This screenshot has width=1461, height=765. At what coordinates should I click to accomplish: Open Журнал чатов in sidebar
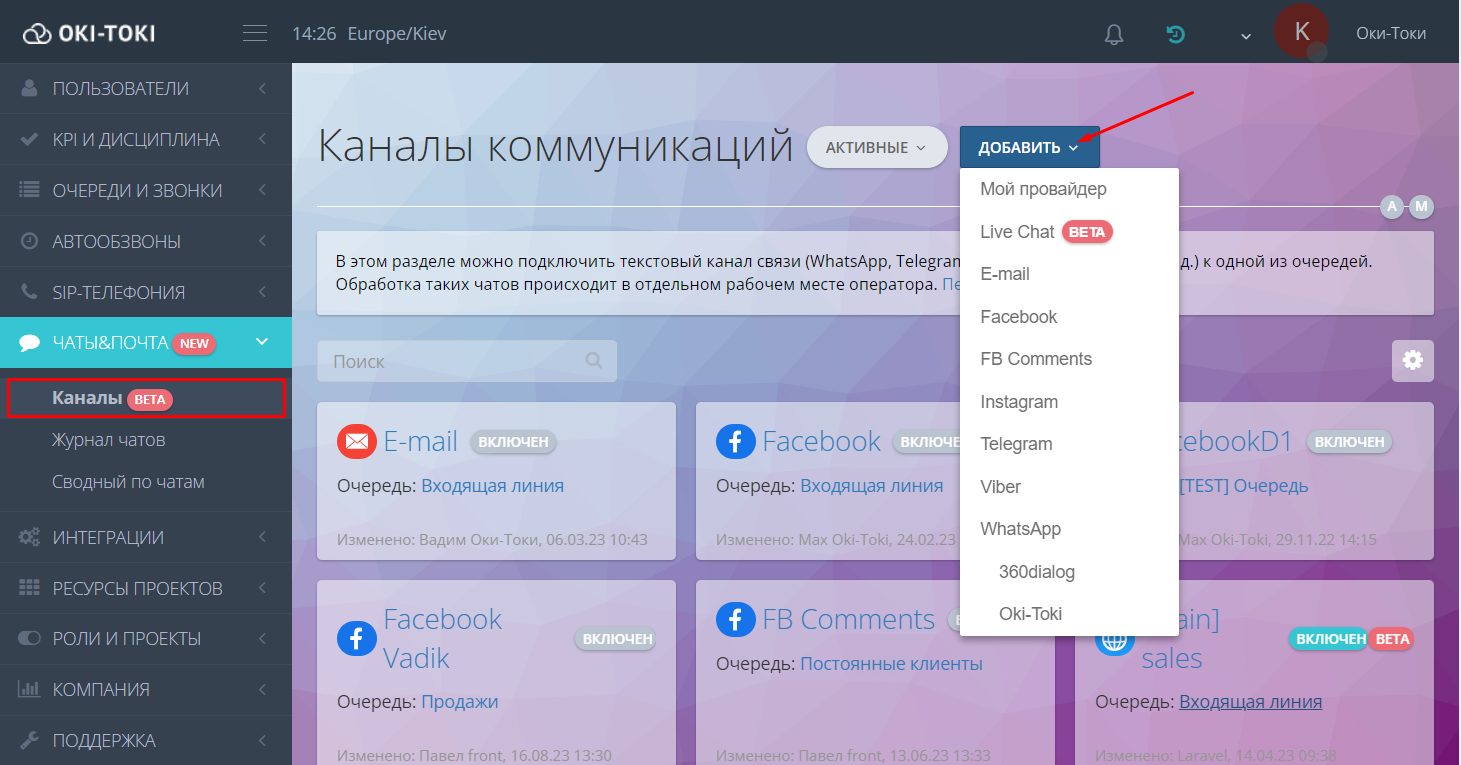pyautogui.click(x=109, y=440)
